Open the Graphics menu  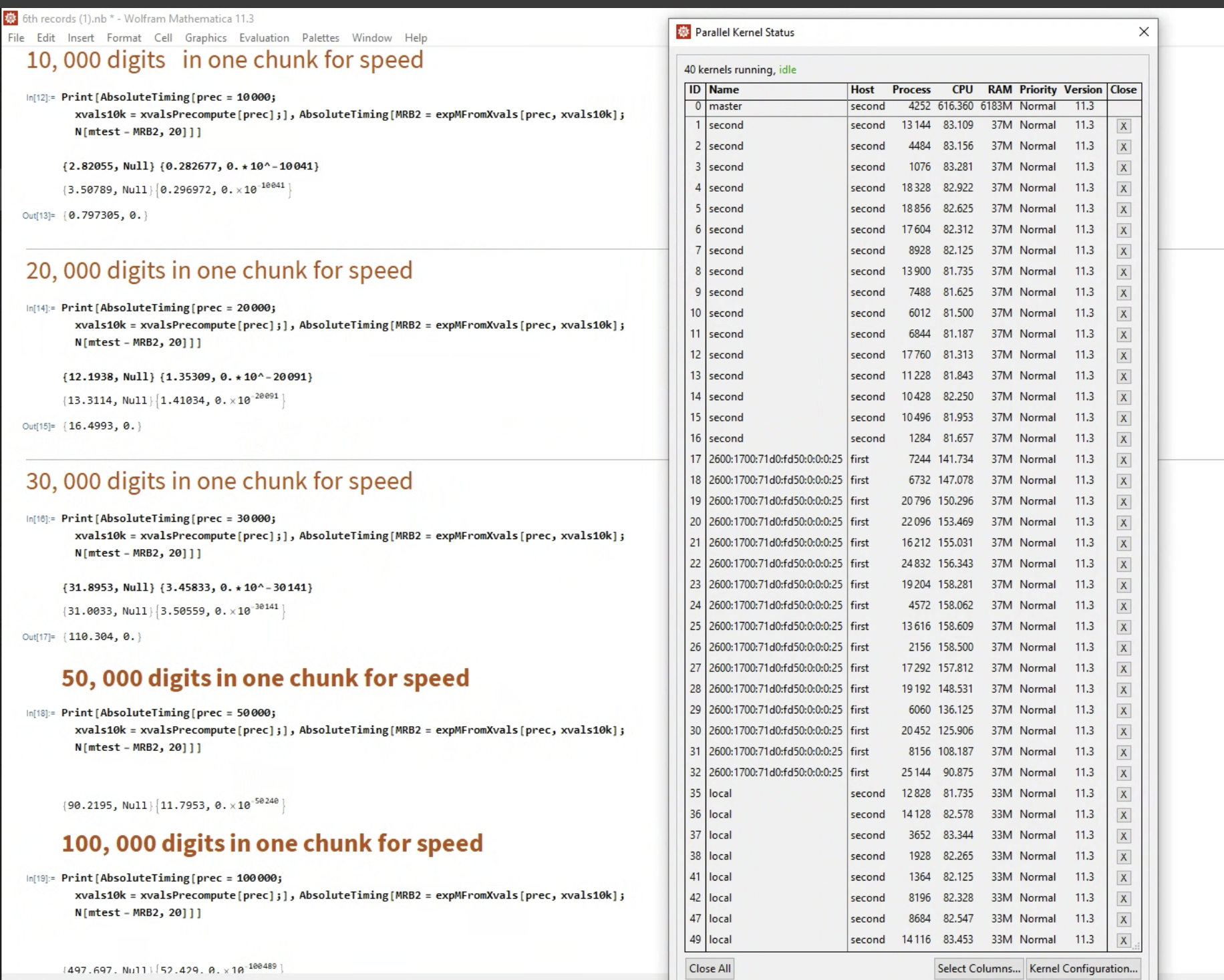coord(205,38)
